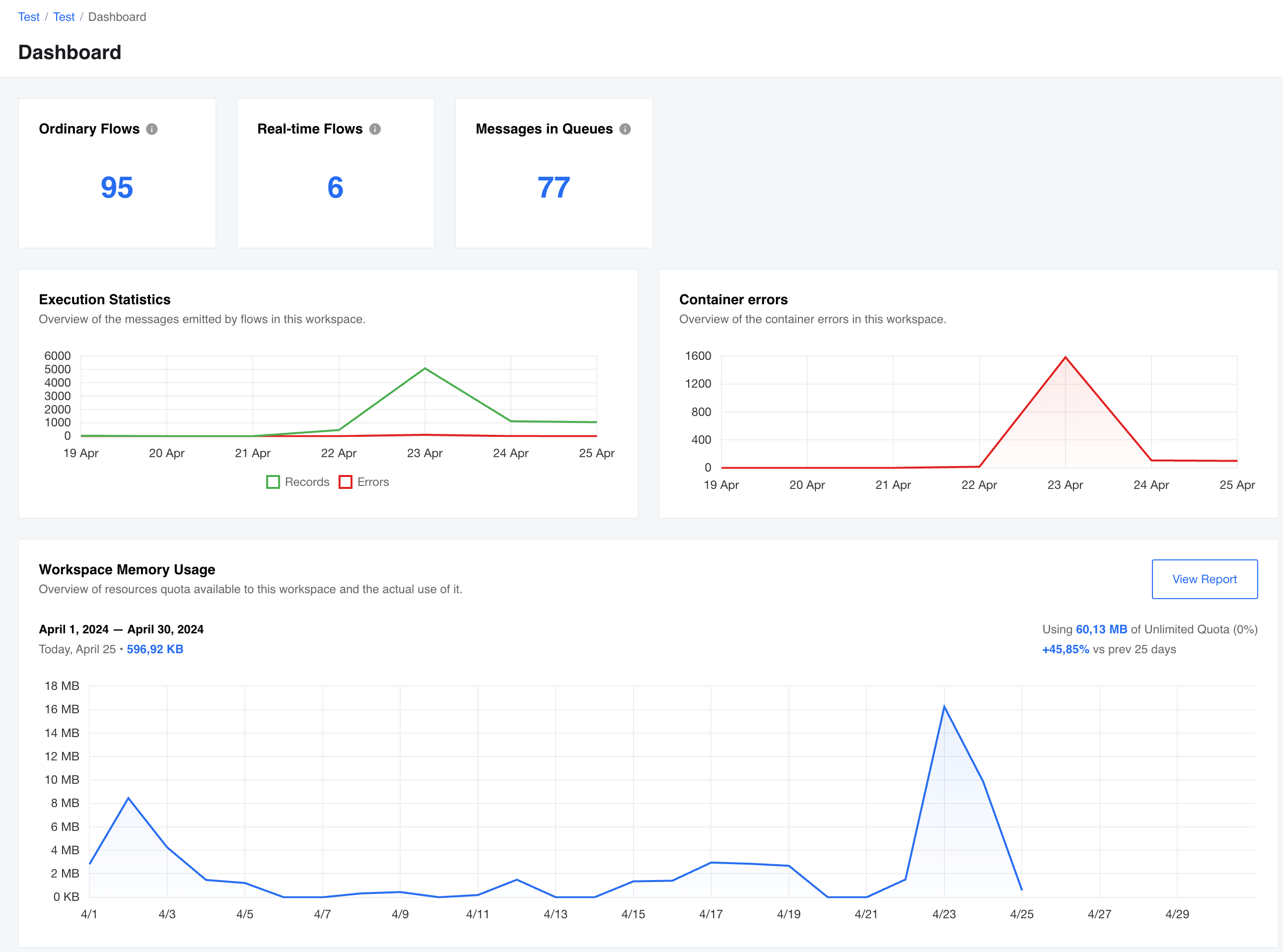This screenshot has height=952, width=1283.
Task: Click the 60,13 MB usage value
Action: [x=1101, y=629]
